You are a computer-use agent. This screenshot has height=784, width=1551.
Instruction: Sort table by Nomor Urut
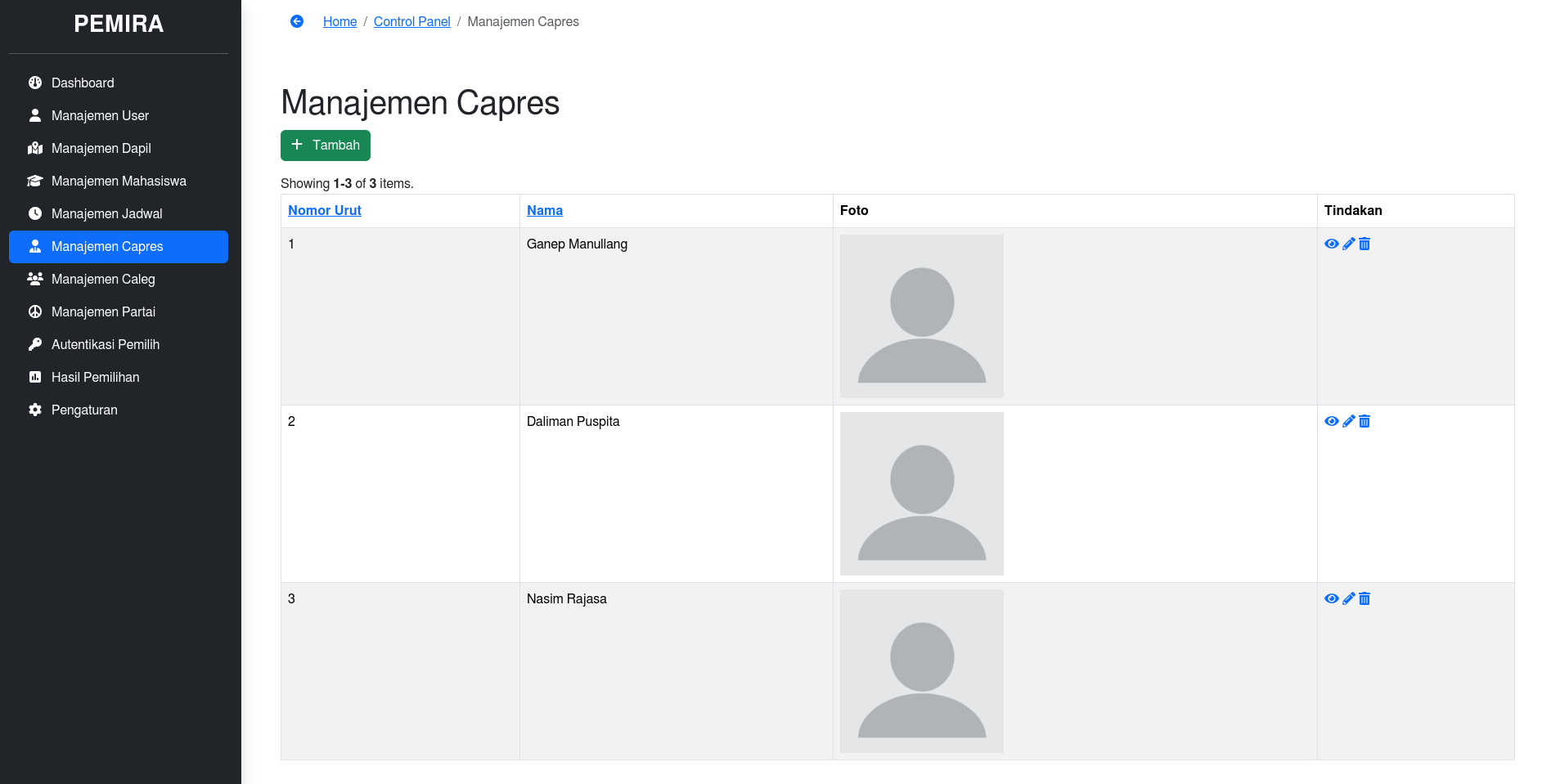[x=324, y=210]
